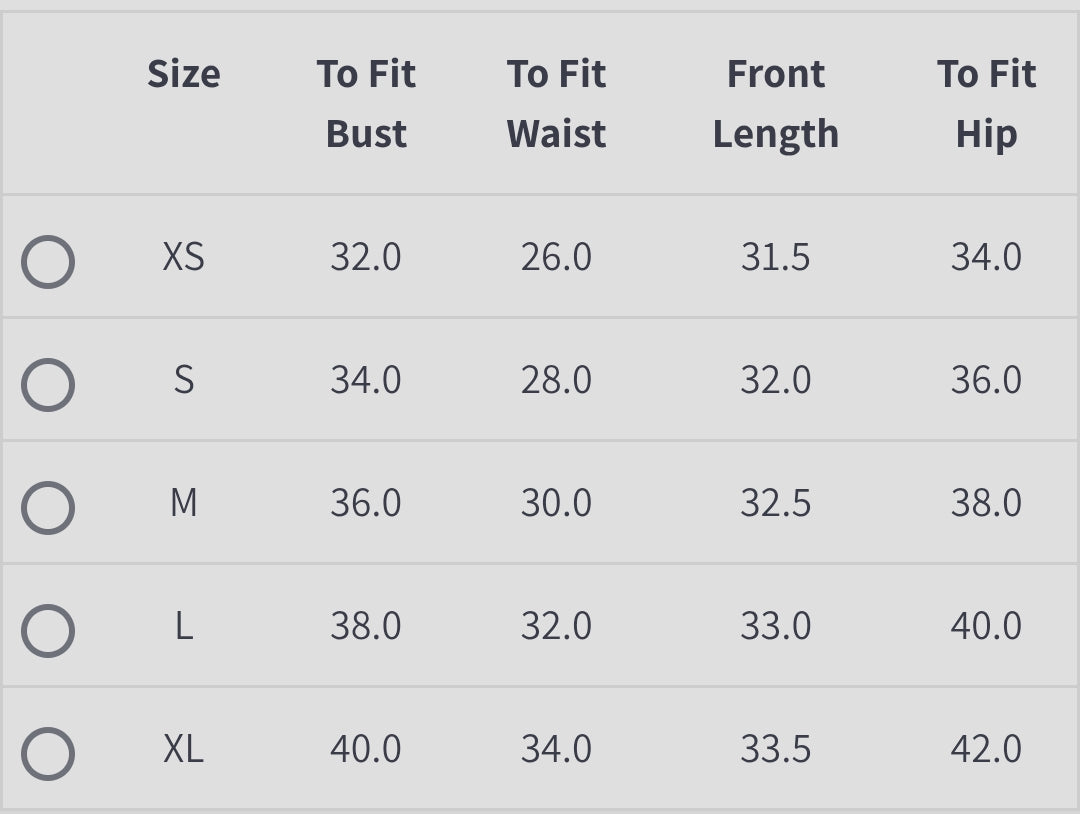
Task: Choose the XL size radio option
Action: click(x=48, y=754)
